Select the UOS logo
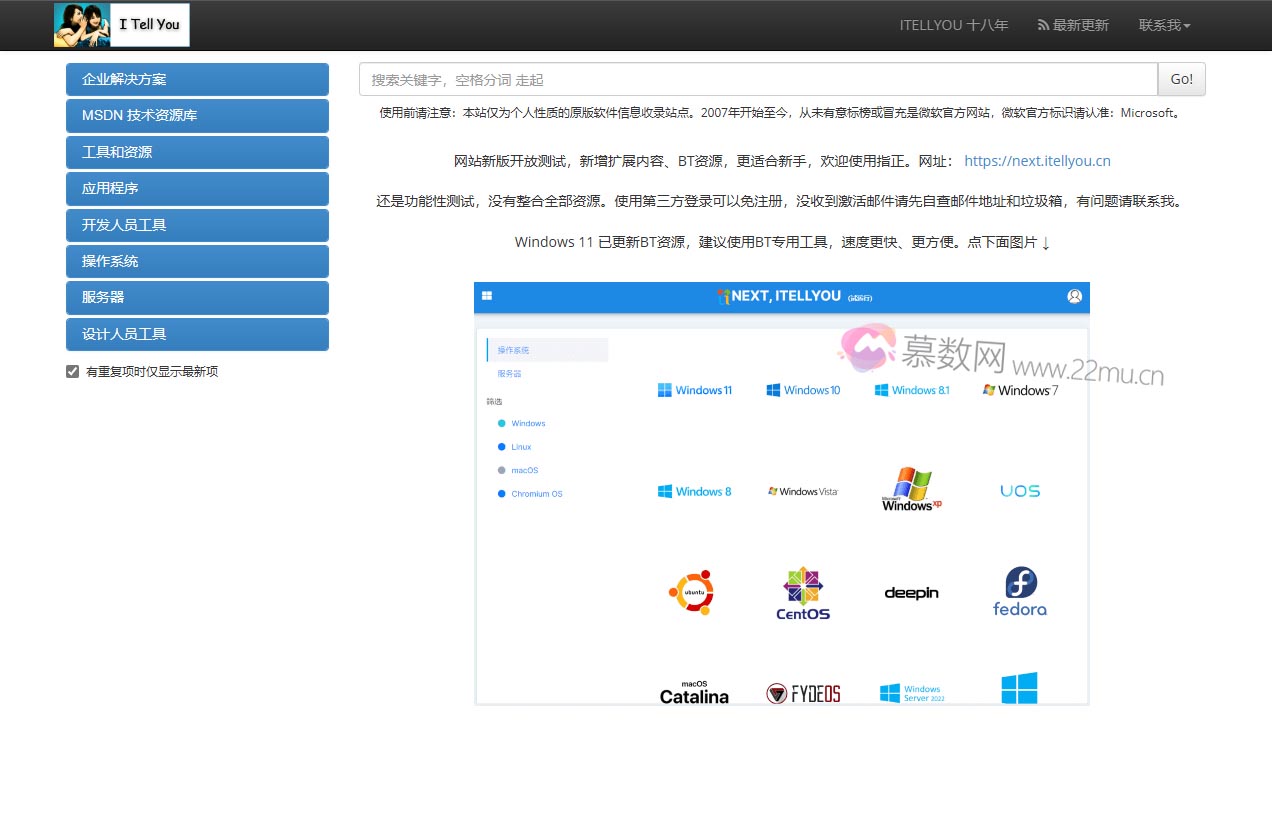 [1019, 490]
